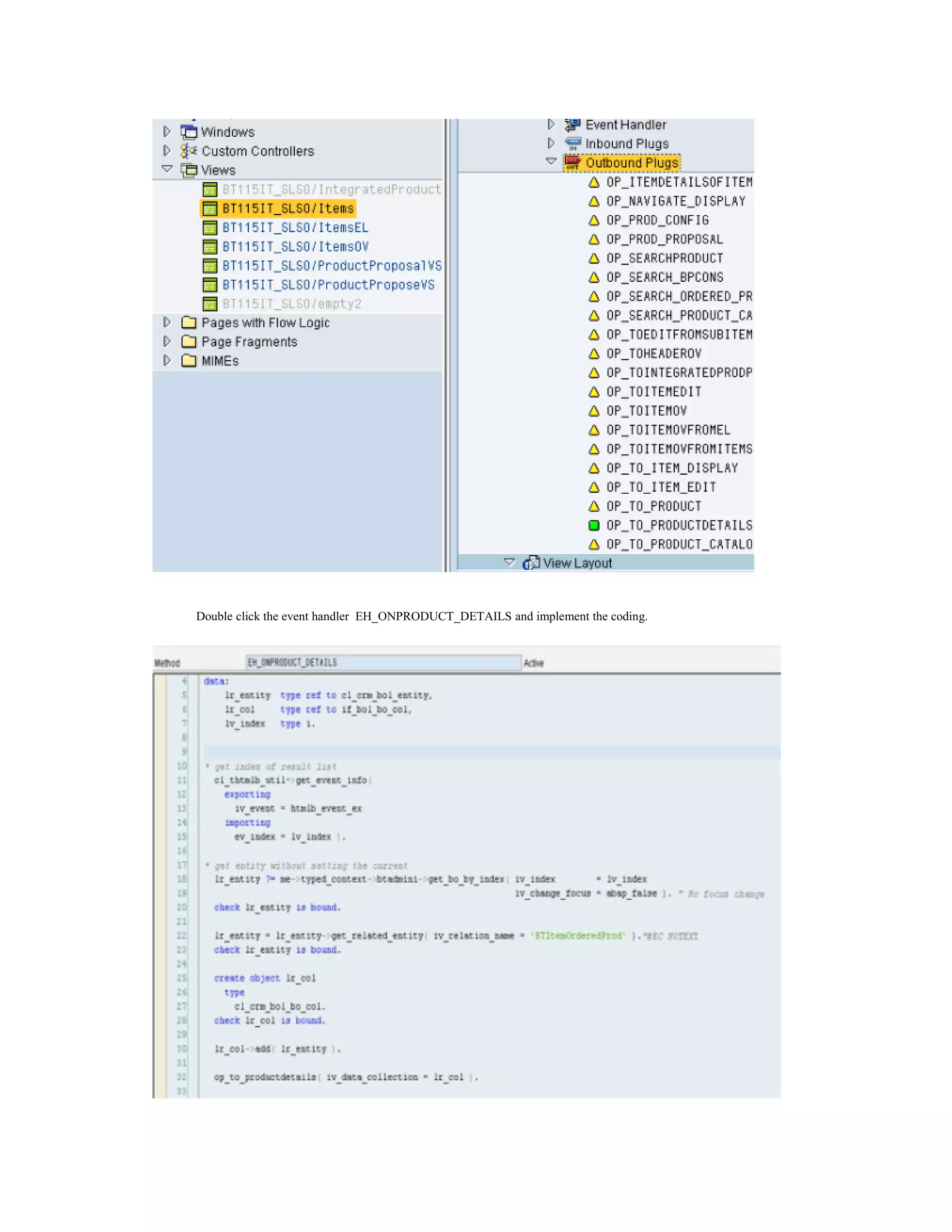Expand the MIMEs folder
952x1232 pixels.
[166, 360]
